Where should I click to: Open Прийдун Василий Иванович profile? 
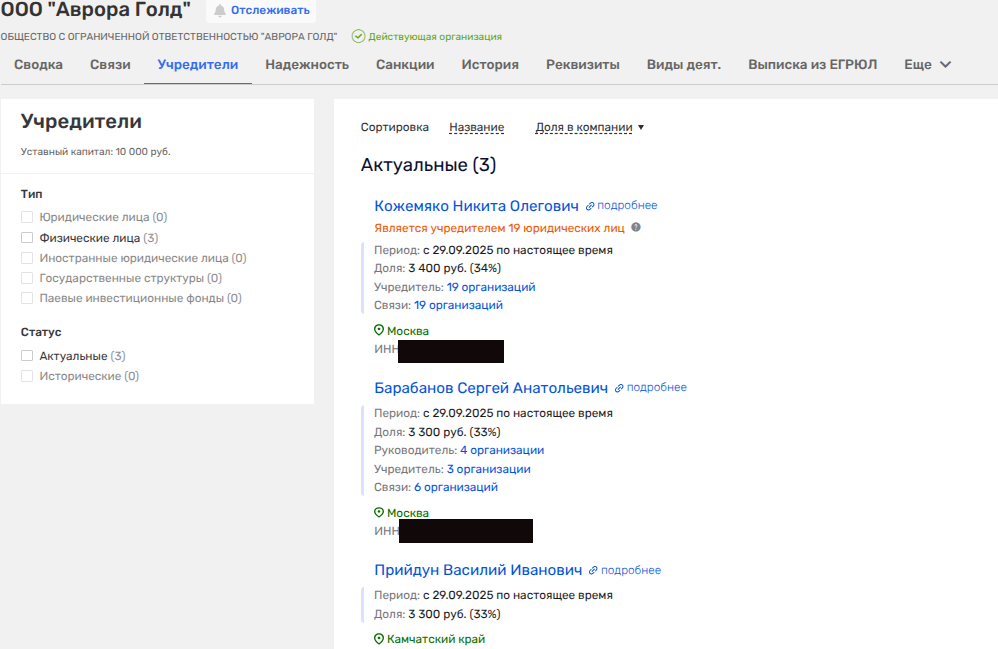pos(478,570)
